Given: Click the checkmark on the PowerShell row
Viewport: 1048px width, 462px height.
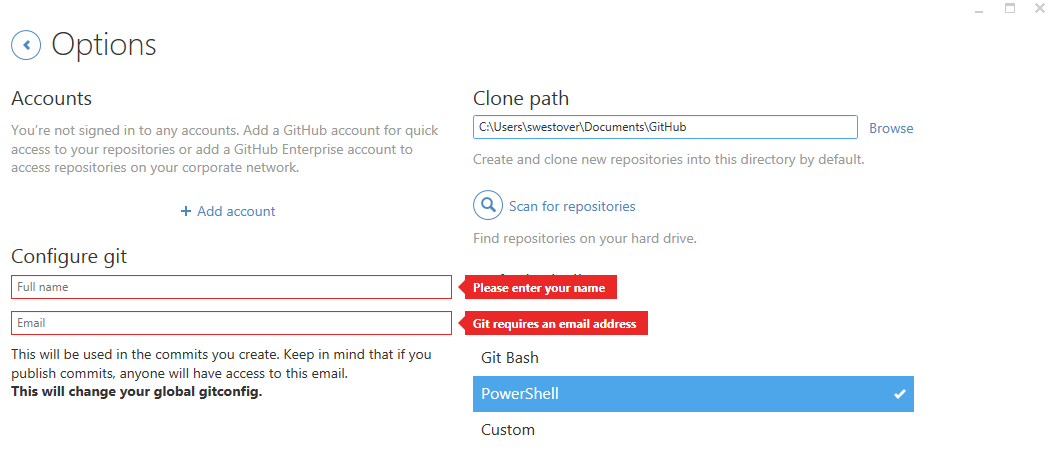Looking at the screenshot, I should 900,394.
